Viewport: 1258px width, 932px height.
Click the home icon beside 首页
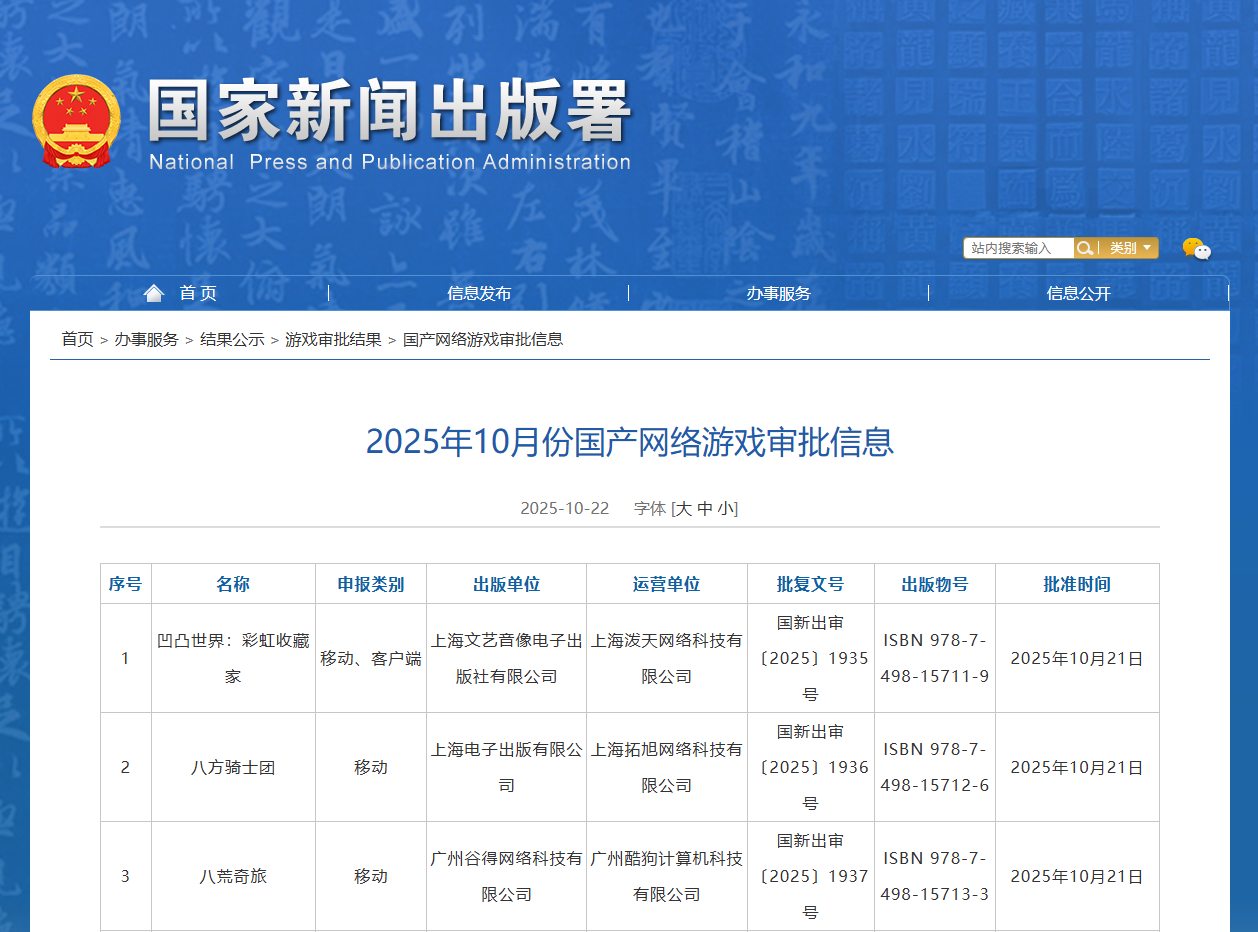click(x=153, y=293)
